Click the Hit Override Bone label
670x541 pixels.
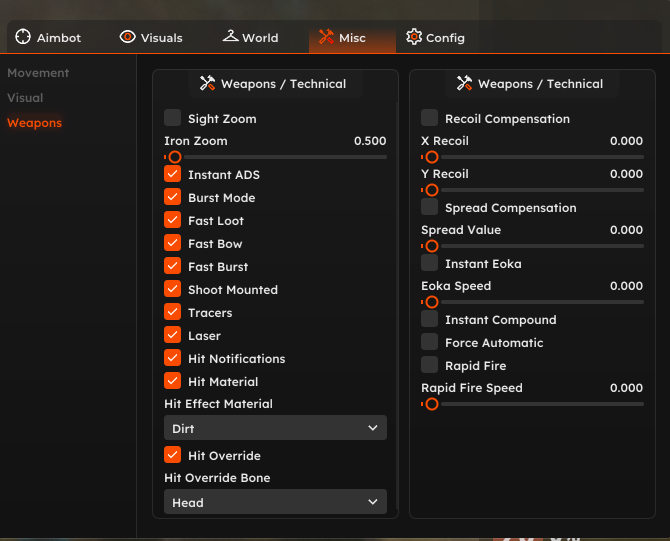217,478
